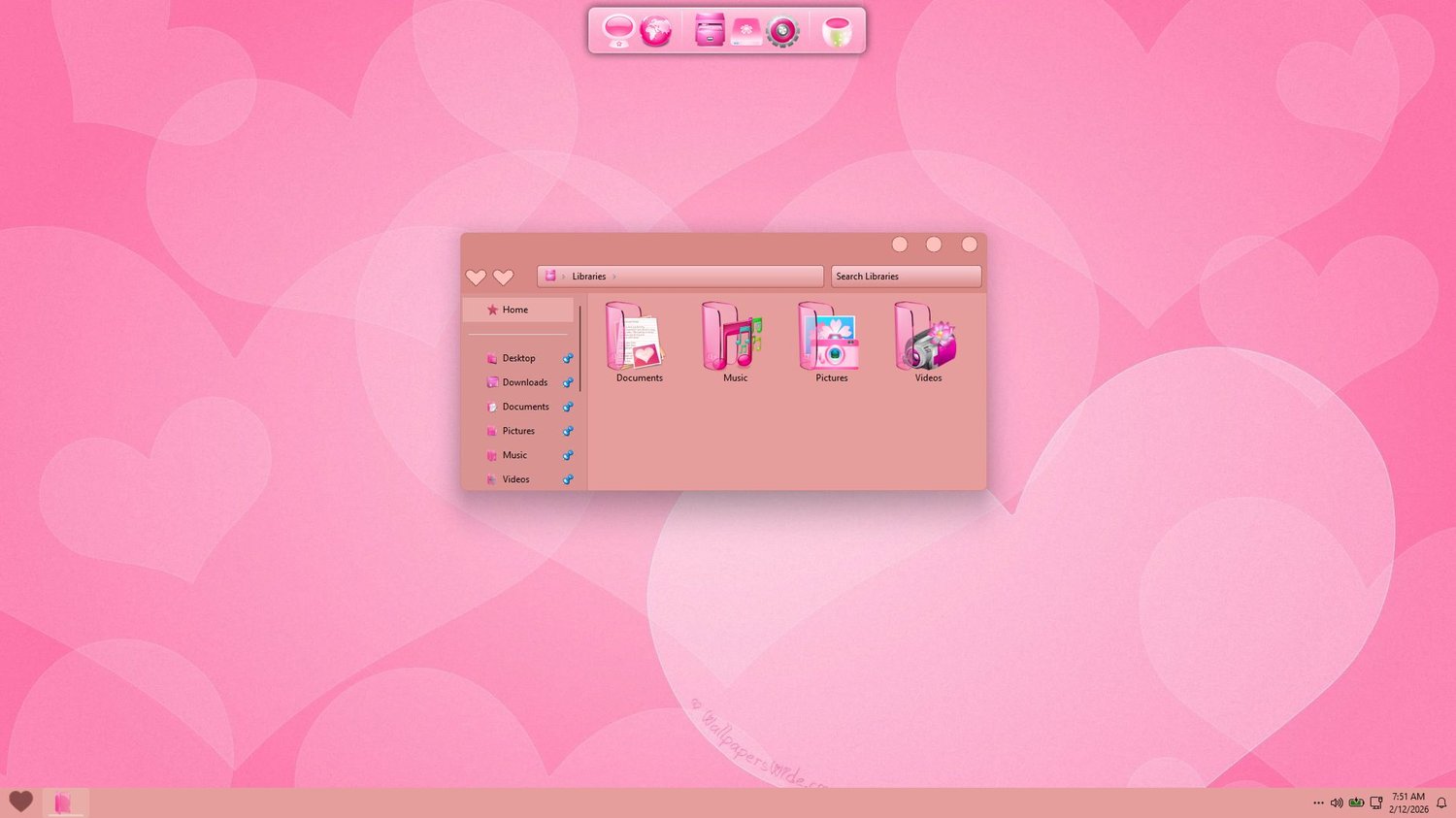
Task: Open Desktop in the navigation pane
Action: coord(518,358)
